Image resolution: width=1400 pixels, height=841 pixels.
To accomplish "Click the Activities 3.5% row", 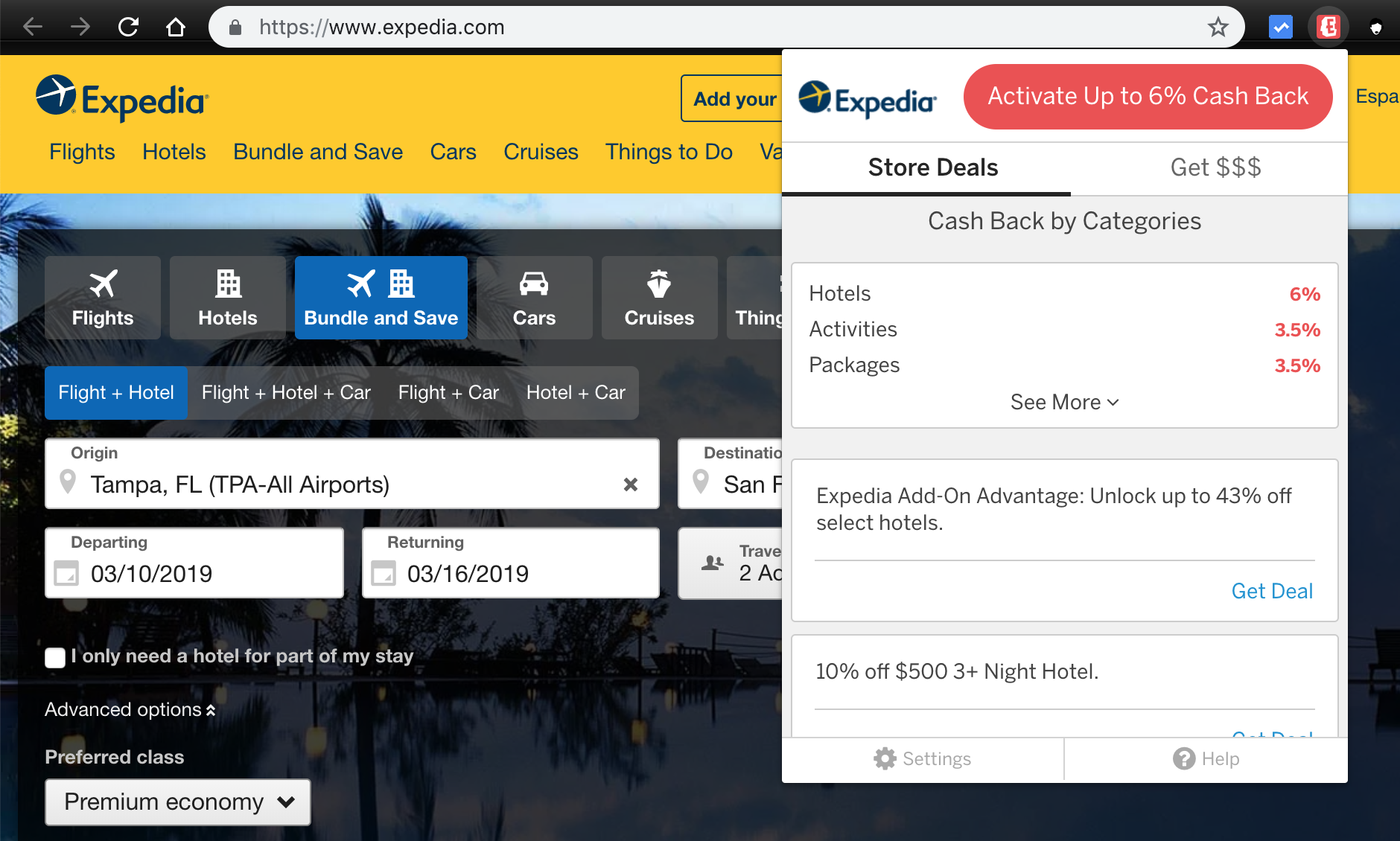I will pyautogui.click(x=1064, y=330).
